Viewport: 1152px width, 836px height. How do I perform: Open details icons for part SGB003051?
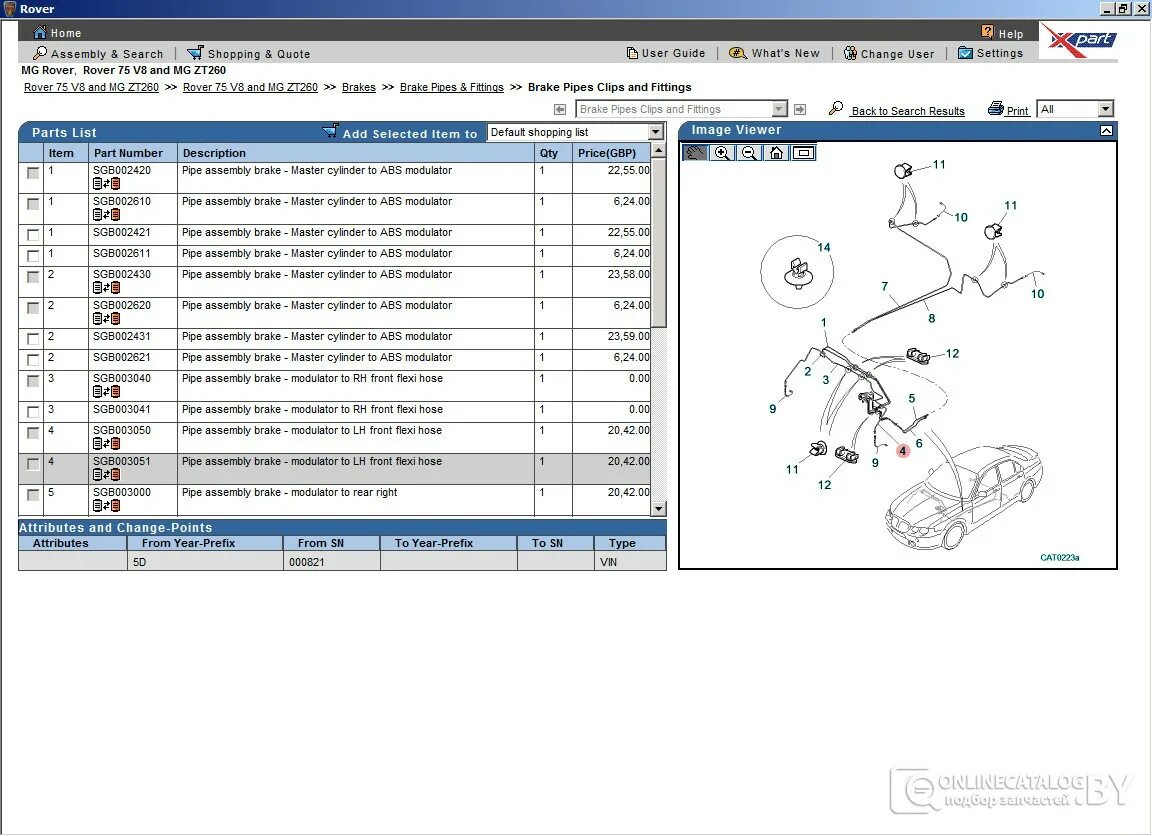[x=107, y=475]
